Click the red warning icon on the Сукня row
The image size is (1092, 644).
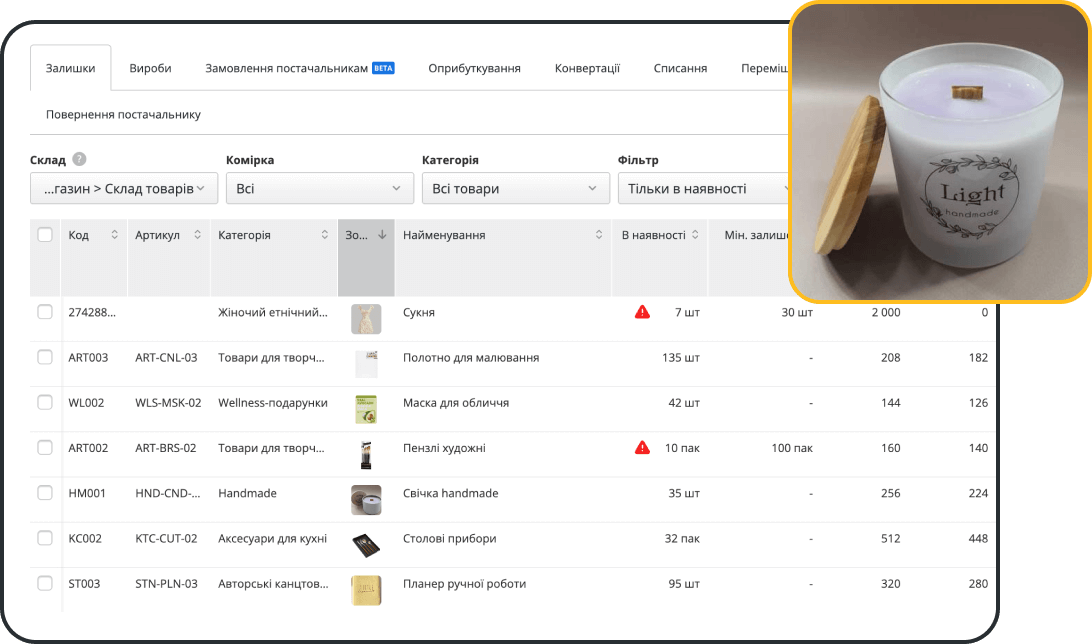tap(644, 312)
